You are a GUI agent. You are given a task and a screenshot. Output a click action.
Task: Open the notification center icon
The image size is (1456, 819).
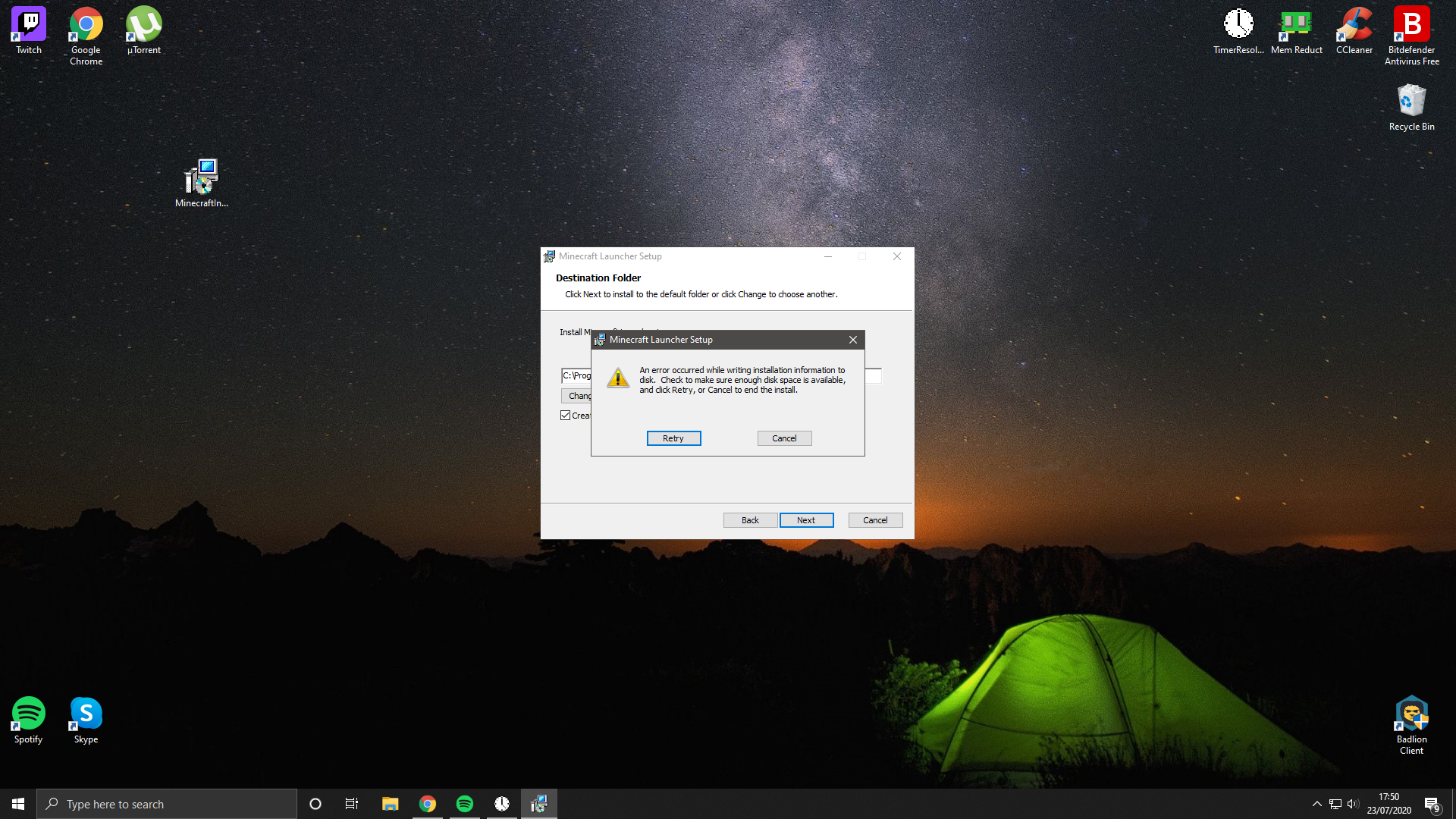point(1432,804)
